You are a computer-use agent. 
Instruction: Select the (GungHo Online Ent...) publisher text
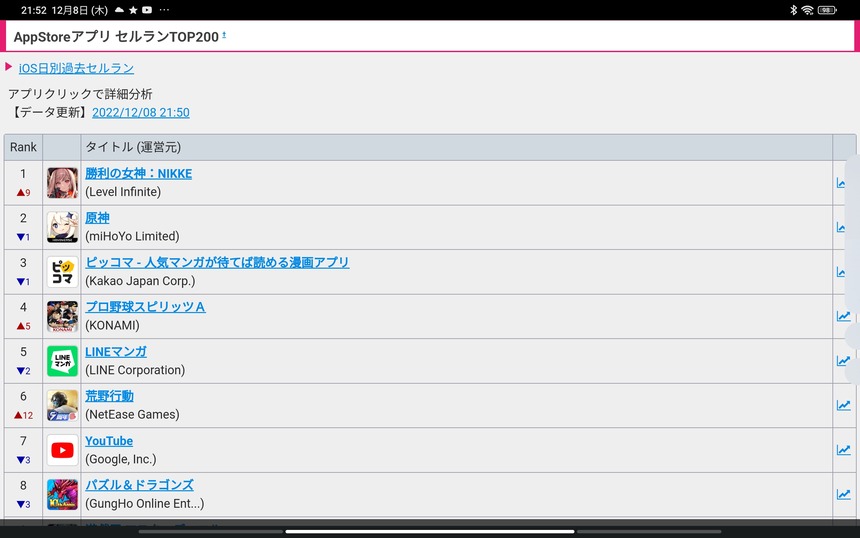[x=144, y=503]
